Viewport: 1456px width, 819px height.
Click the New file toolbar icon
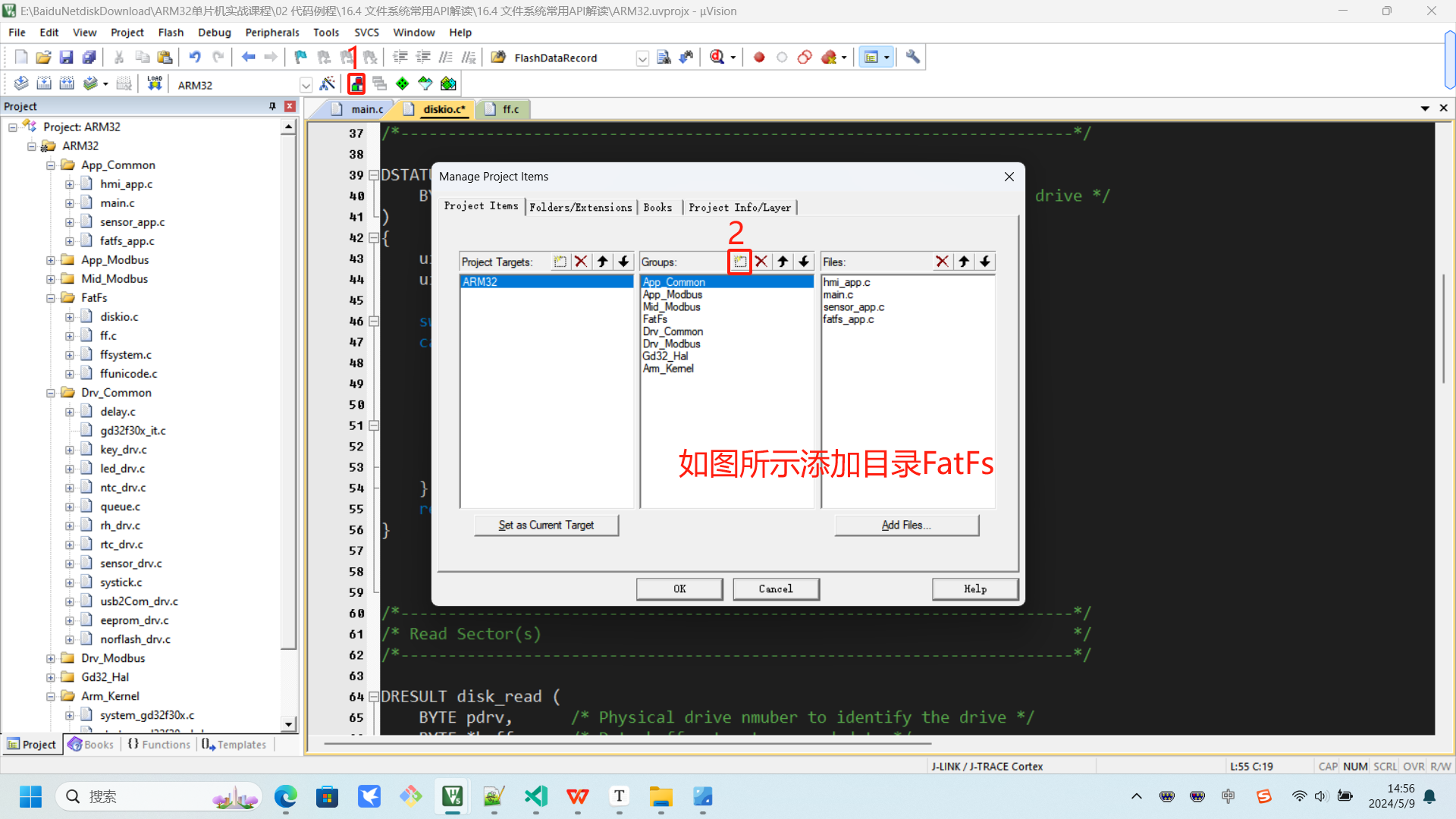pyautogui.click(x=21, y=57)
